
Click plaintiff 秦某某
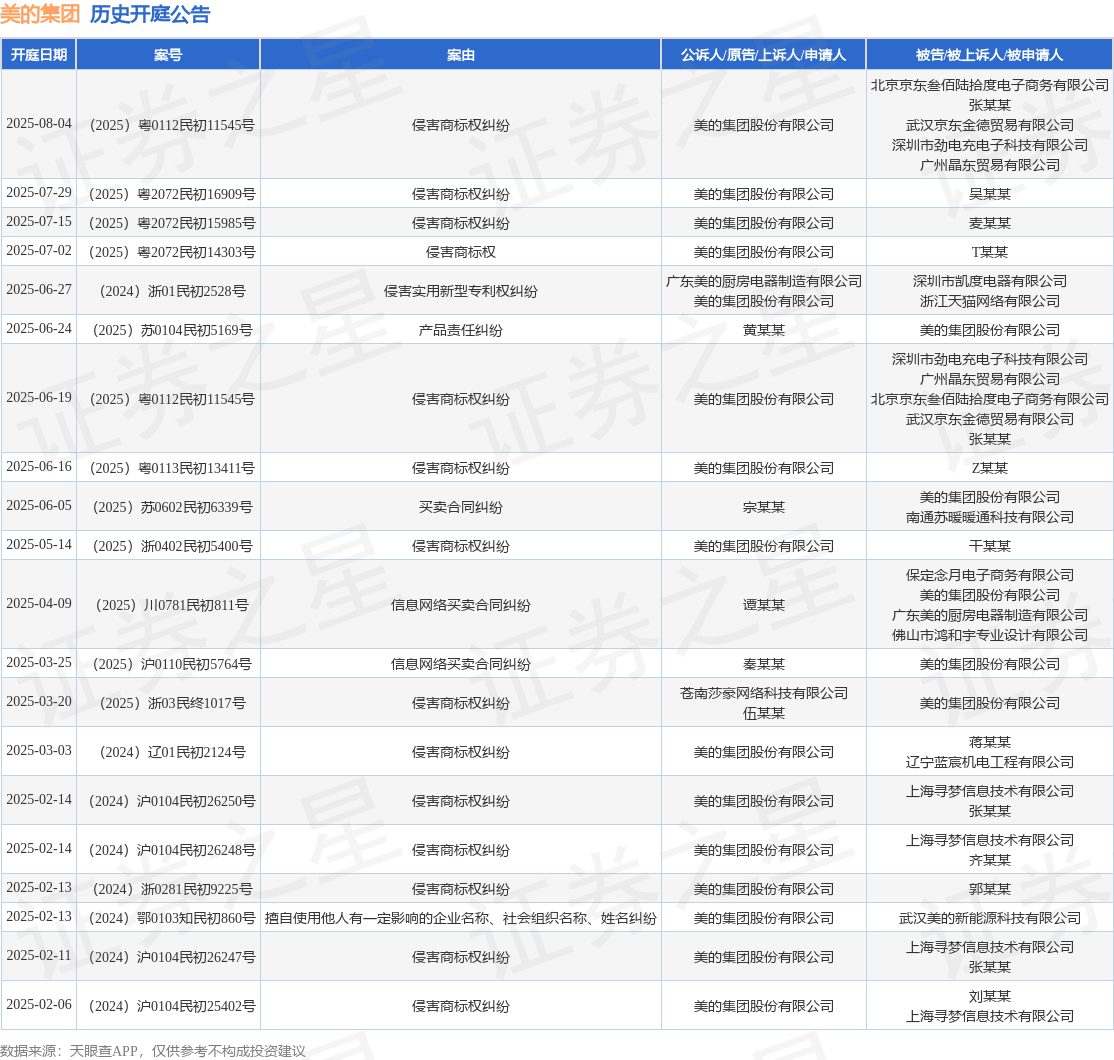pos(764,664)
